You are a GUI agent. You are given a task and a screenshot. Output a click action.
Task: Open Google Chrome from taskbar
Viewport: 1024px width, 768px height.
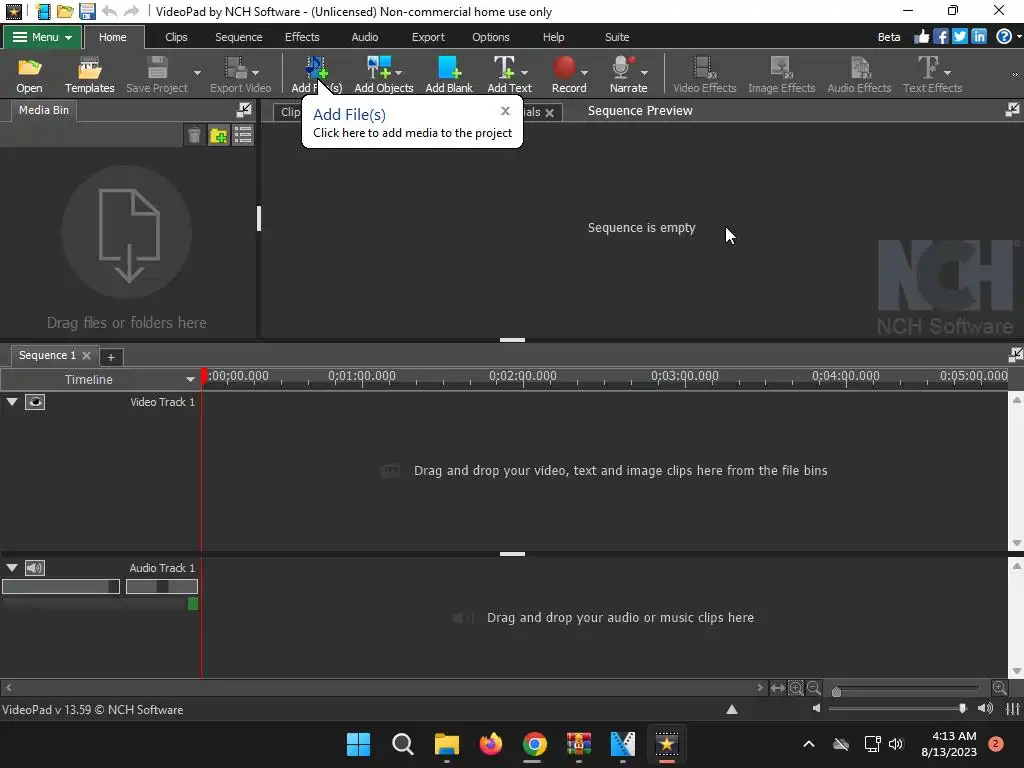pyautogui.click(x=534, y=744)
